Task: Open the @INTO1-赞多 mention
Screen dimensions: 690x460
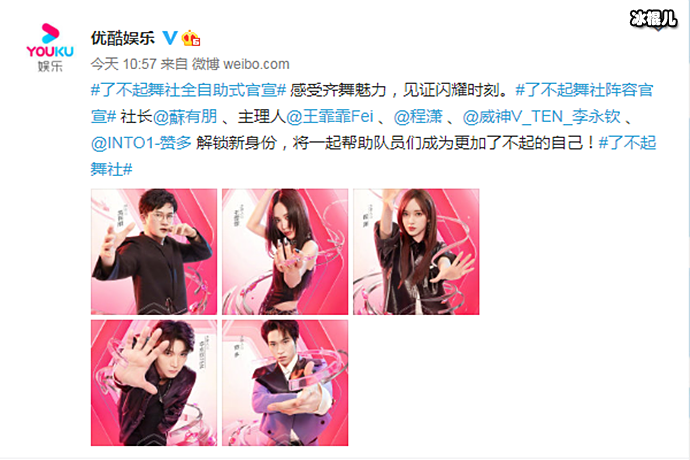Action: click(141, 143)
